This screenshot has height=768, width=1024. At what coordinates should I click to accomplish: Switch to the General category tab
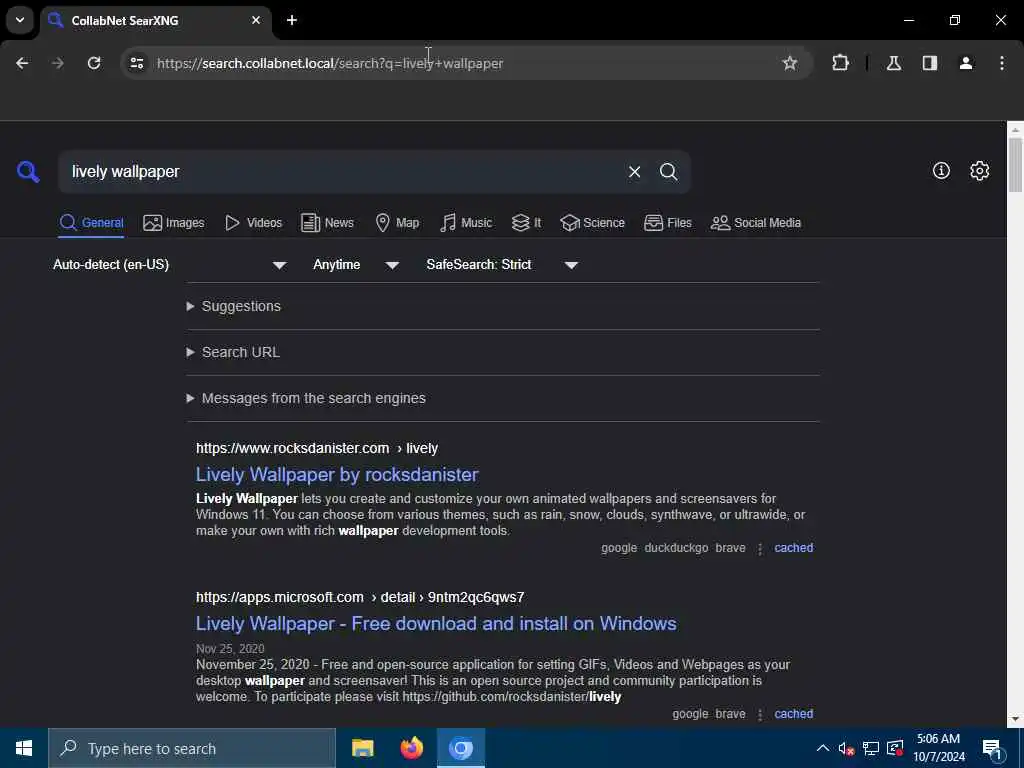91,223
